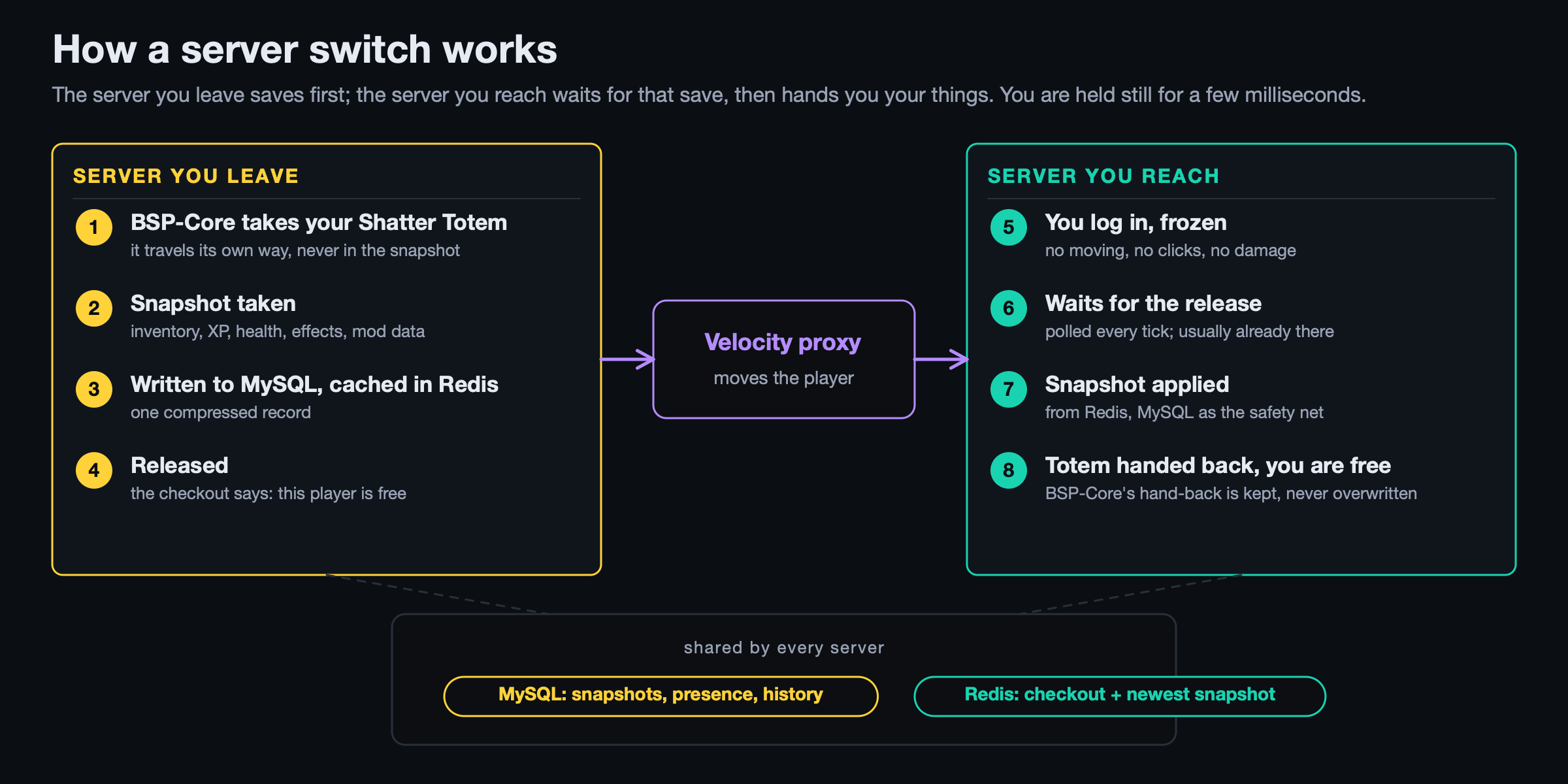Click the 'You log in, frozen' heading

coord(1136,222)
